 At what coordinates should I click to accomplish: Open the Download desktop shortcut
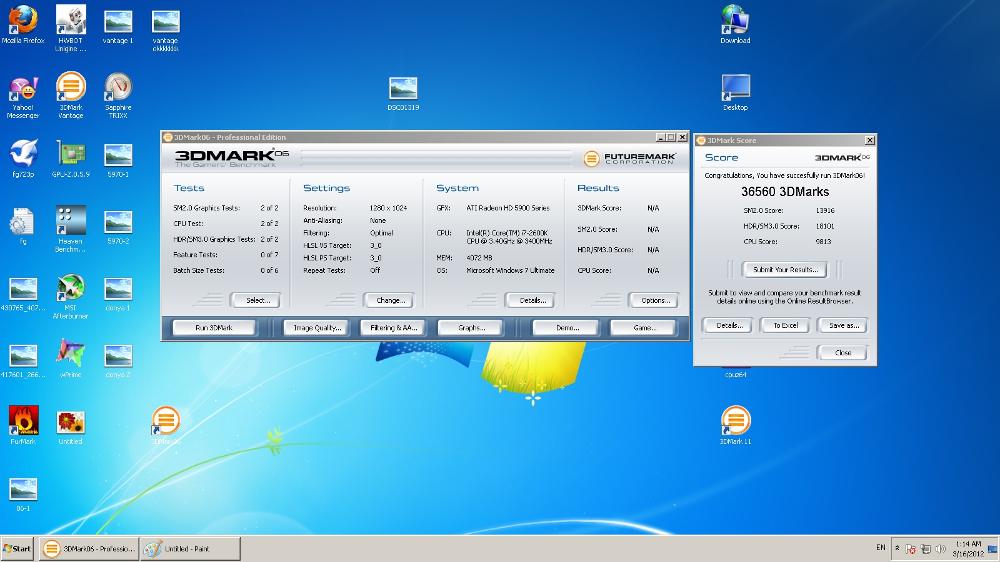735,24
